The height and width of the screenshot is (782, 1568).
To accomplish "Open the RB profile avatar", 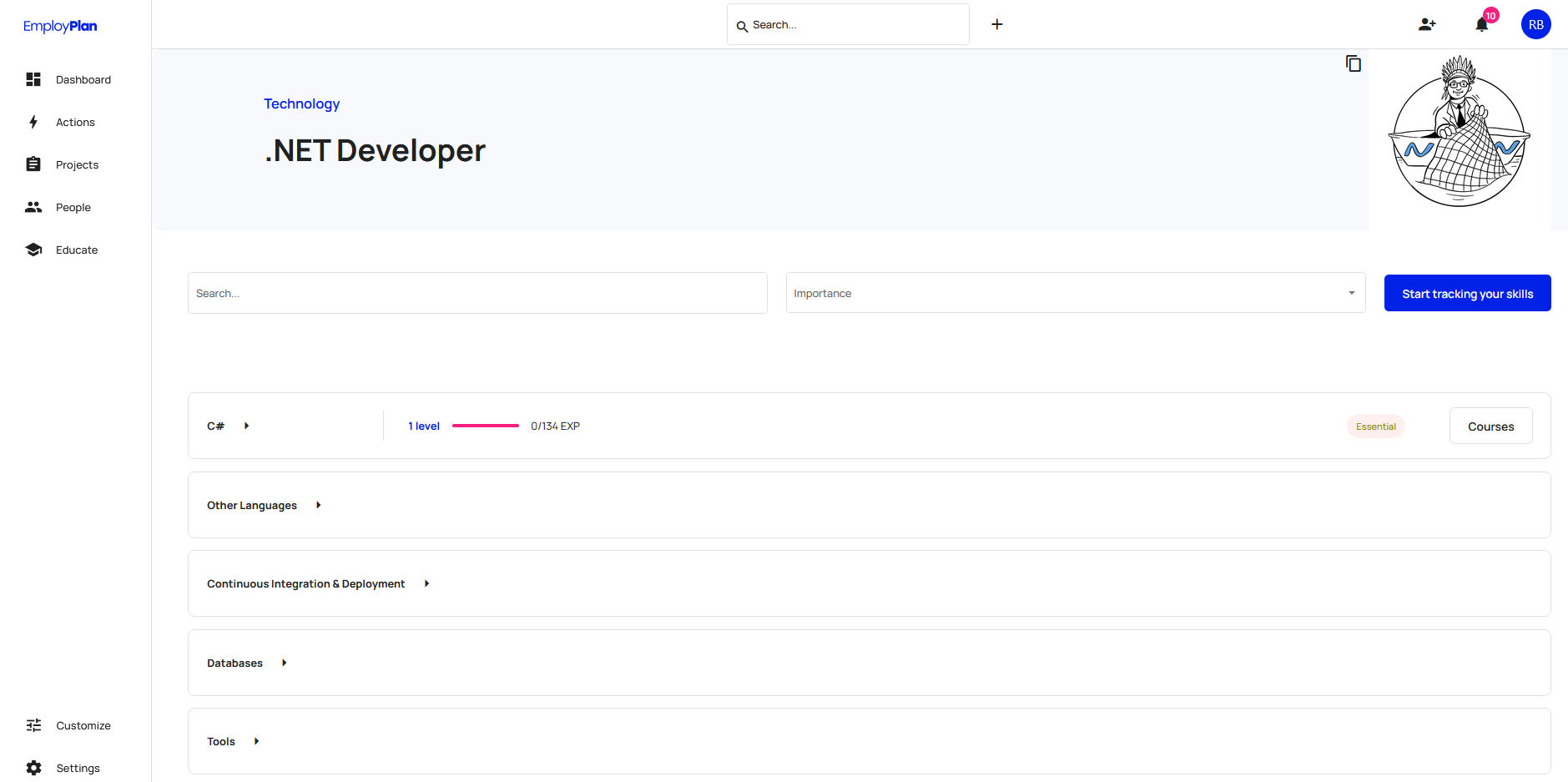I will [x=1535, y=24].
